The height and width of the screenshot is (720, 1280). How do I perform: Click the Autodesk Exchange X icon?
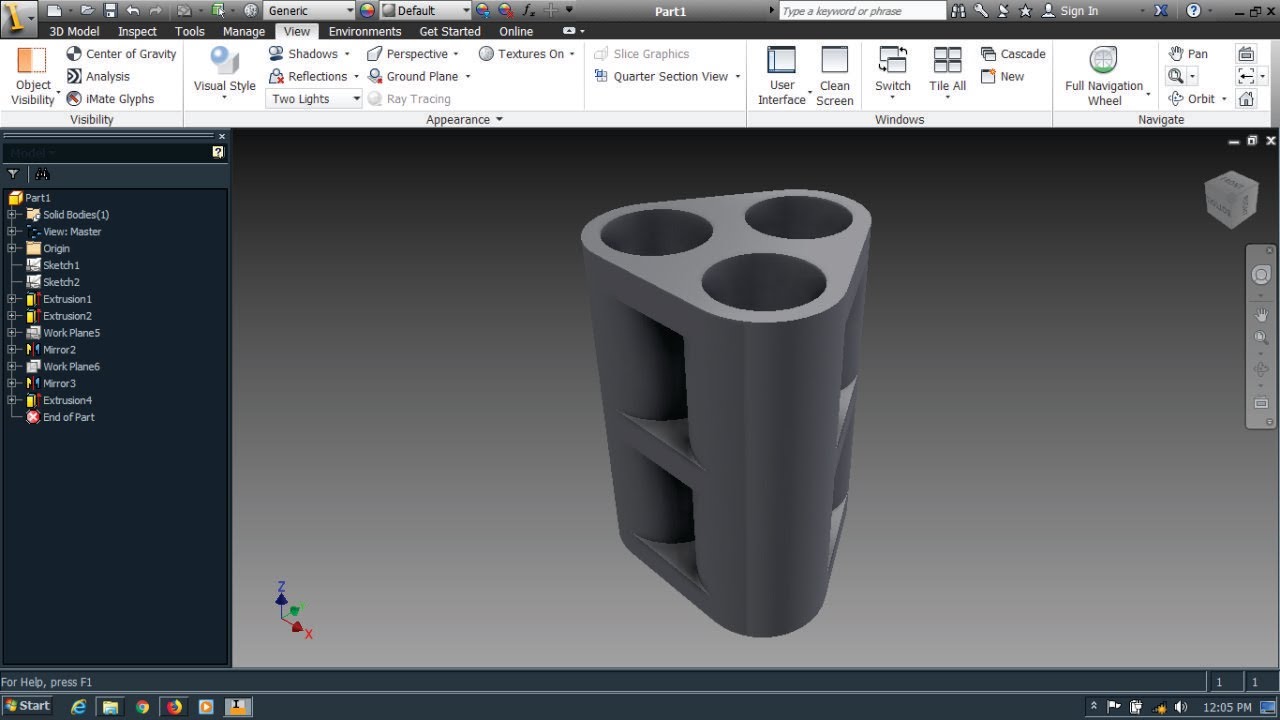(1160, 10)
